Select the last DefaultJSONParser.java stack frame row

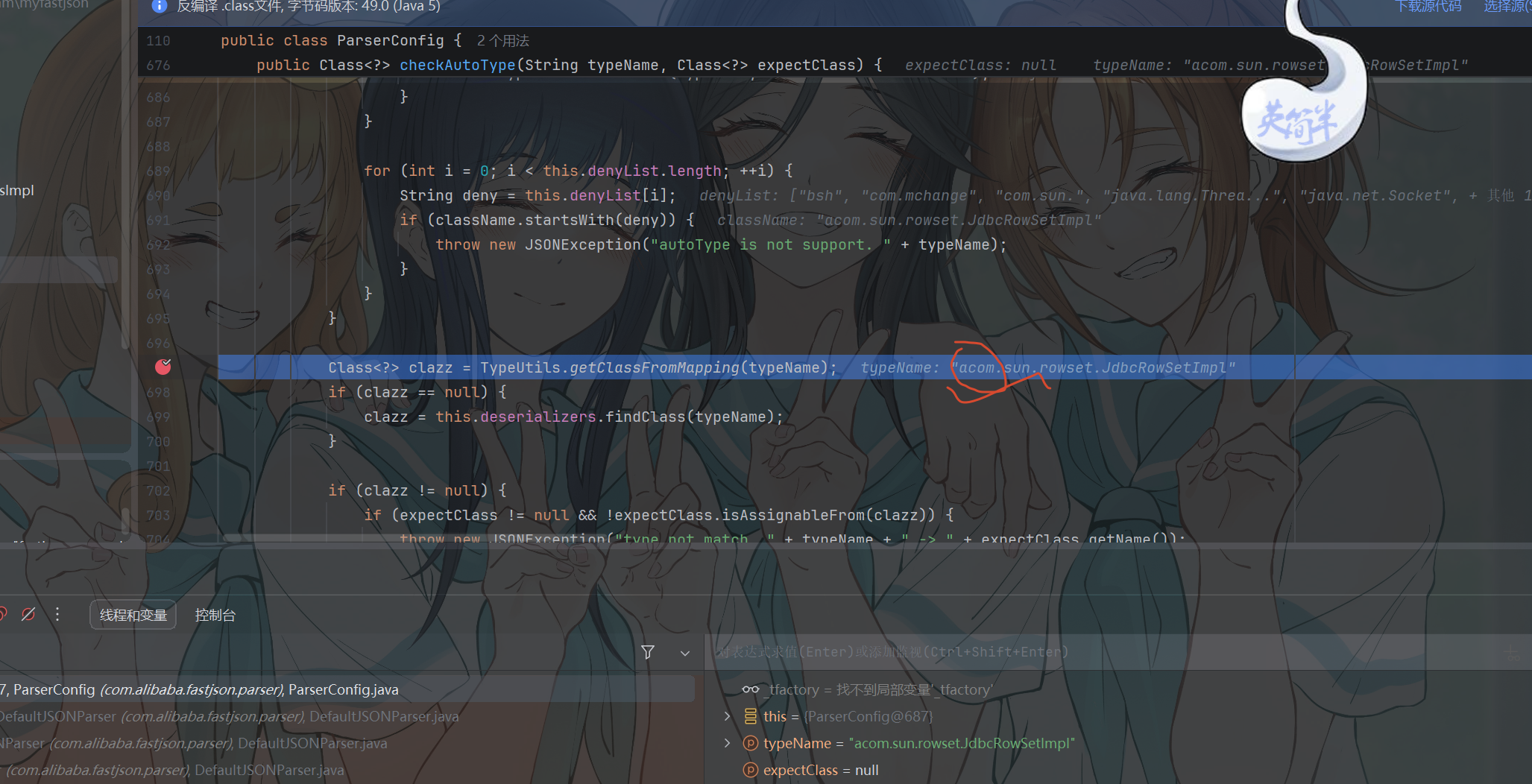click(347, 770)
